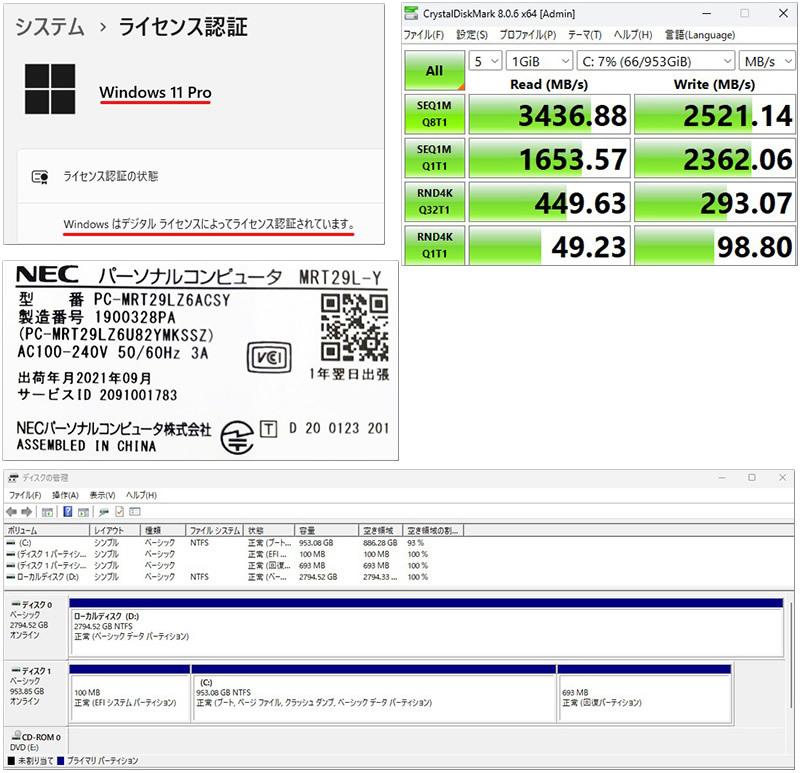Open the test size dropdown showing 1GiB

pyautogui.click(x=540, y=61)
